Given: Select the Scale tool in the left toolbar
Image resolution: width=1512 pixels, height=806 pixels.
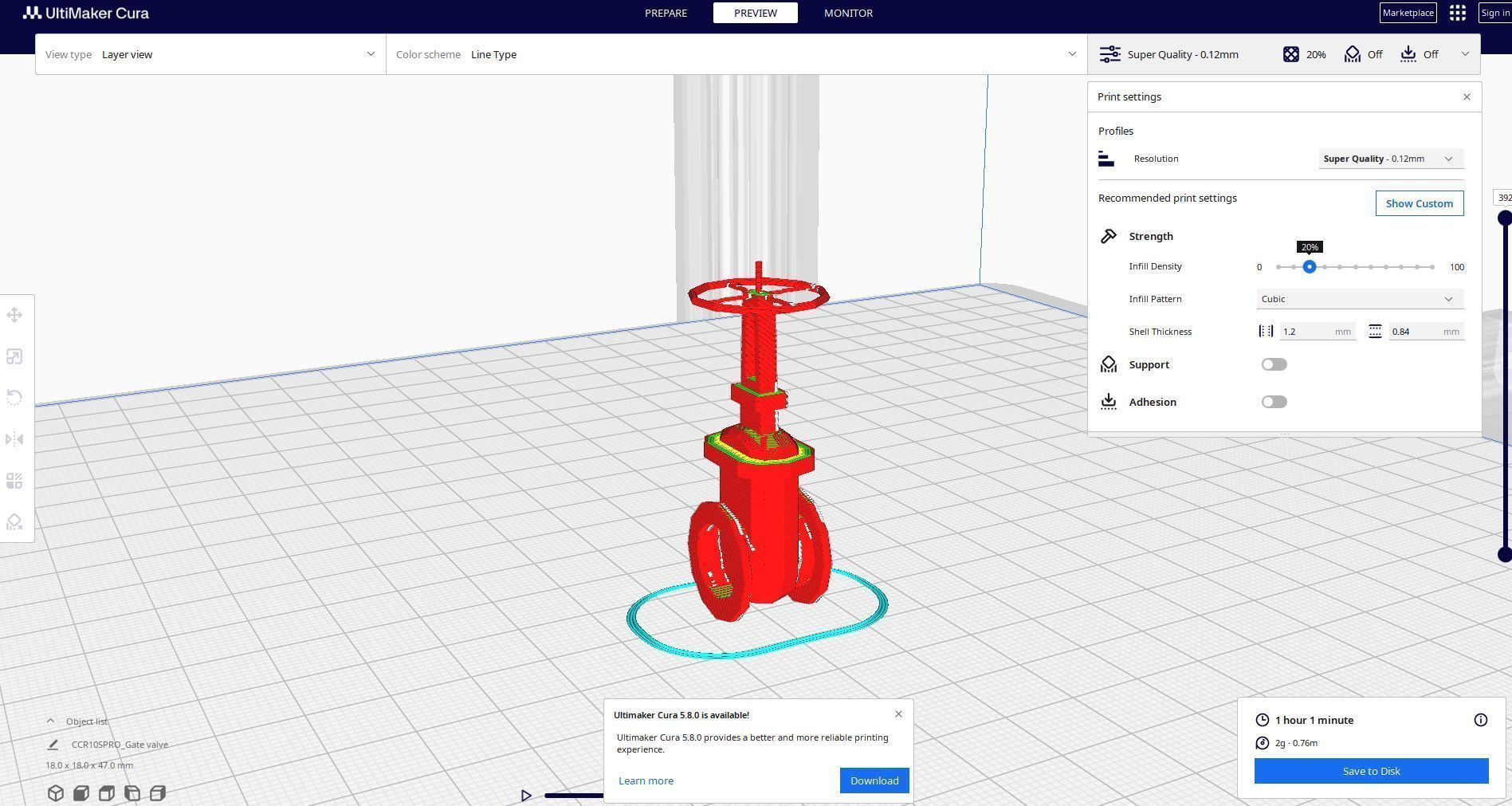Looking at the screenshot, I should (14, 356).
